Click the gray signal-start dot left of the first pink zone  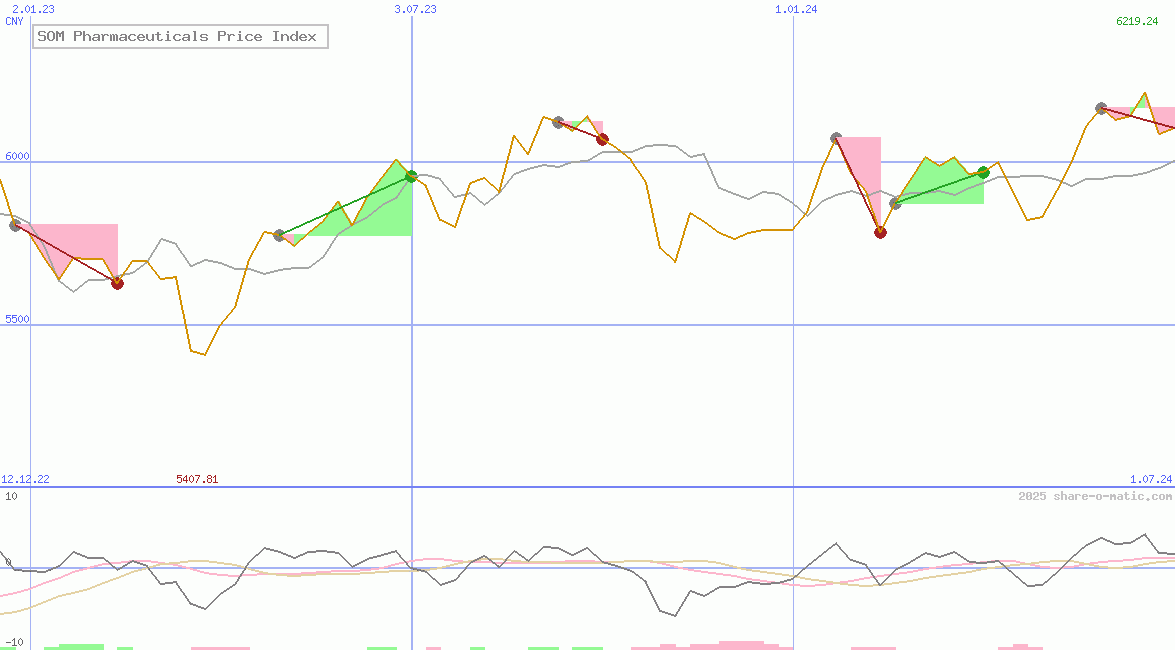(x=14, y=225)
